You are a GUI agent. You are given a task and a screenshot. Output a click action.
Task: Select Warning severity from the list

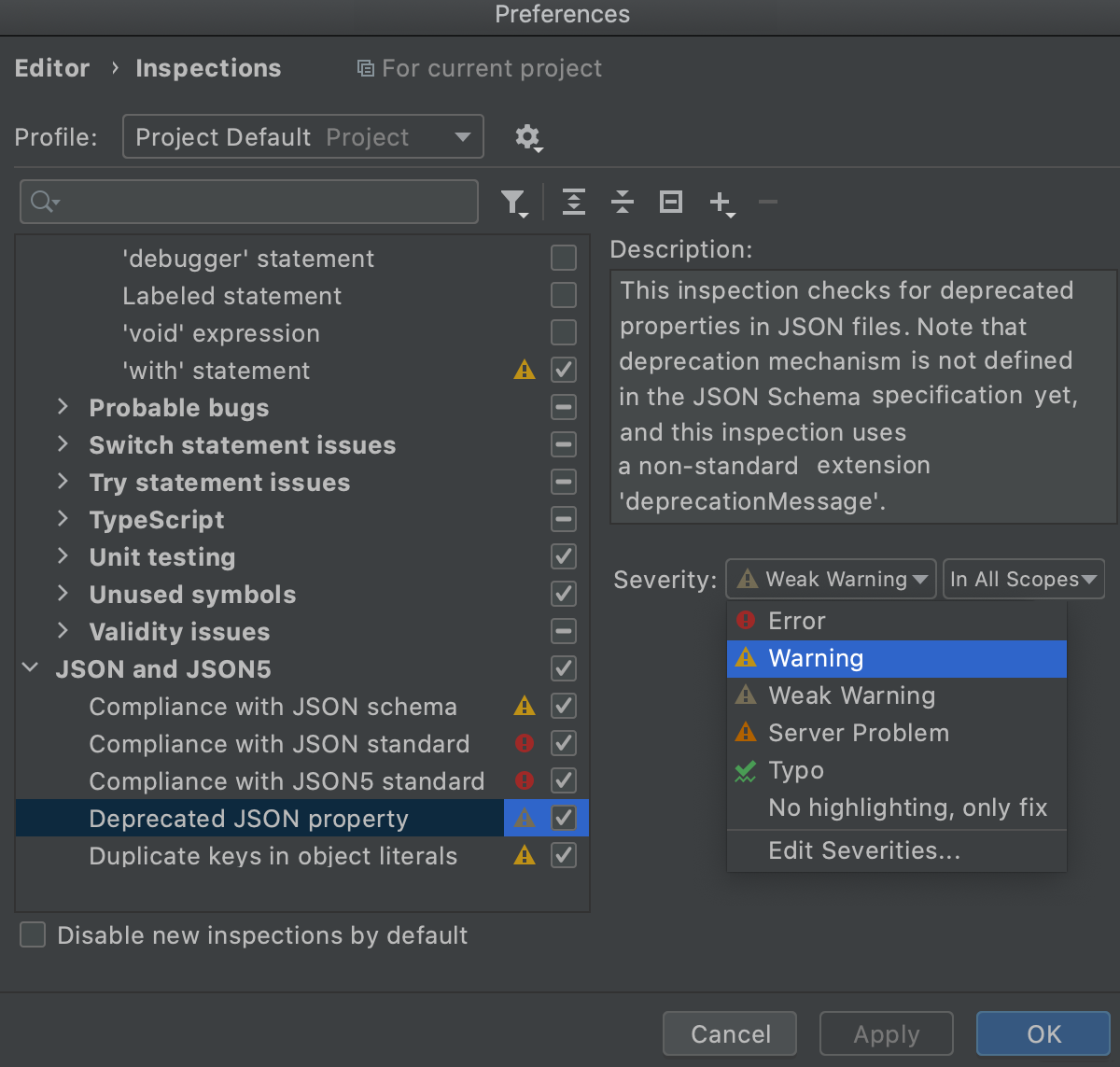click(x=897, y=659)
